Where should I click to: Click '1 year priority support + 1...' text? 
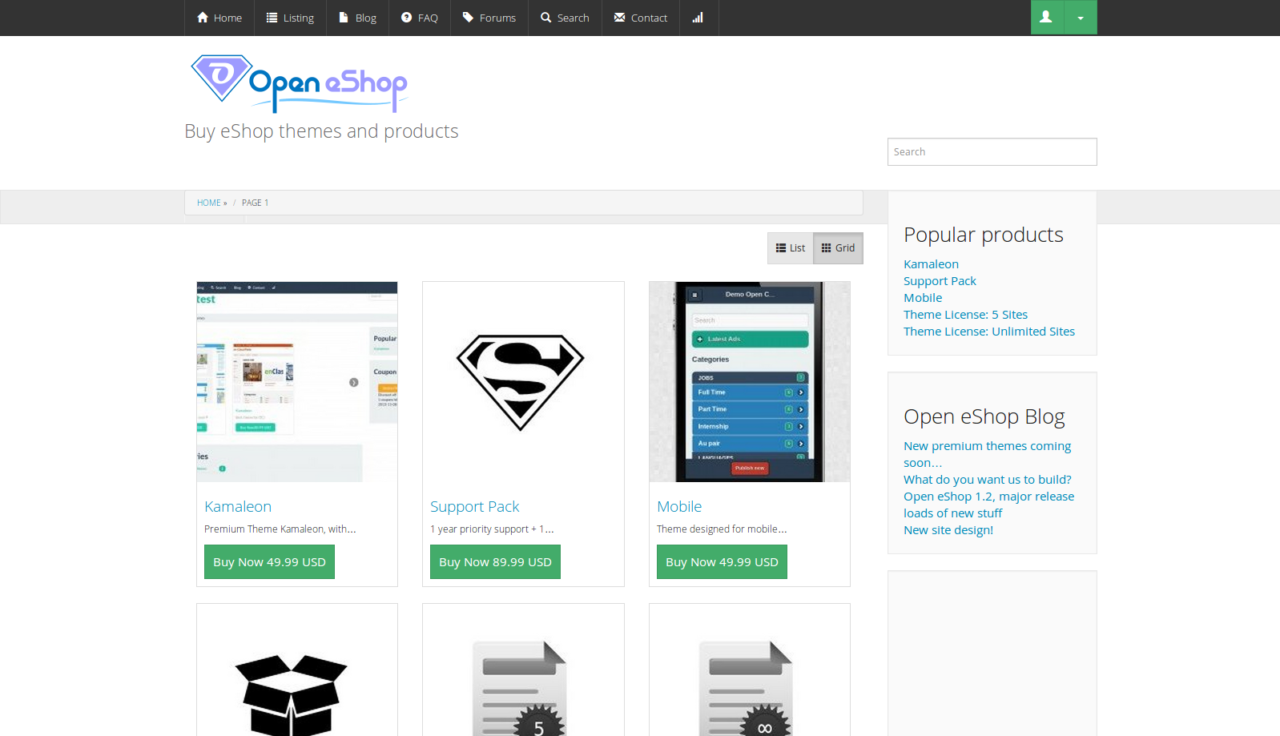[x=492, y=529]
